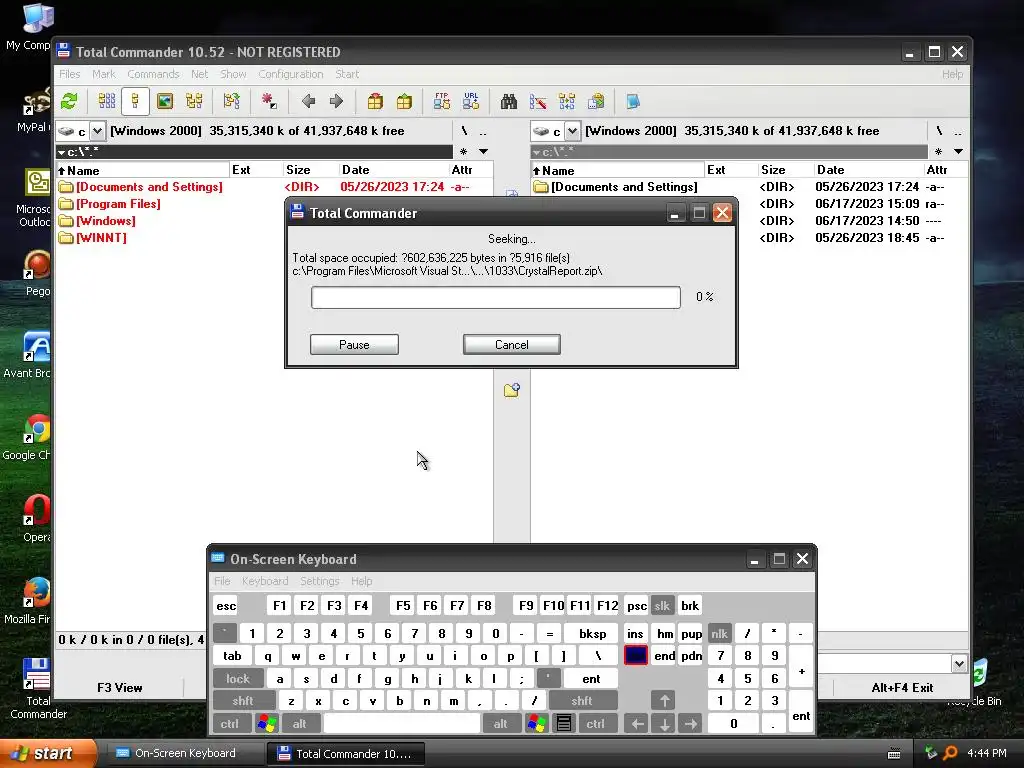Click the seeking progress bar
Image resolution: width=1024 pixels, height=768 pixels.
496,297
